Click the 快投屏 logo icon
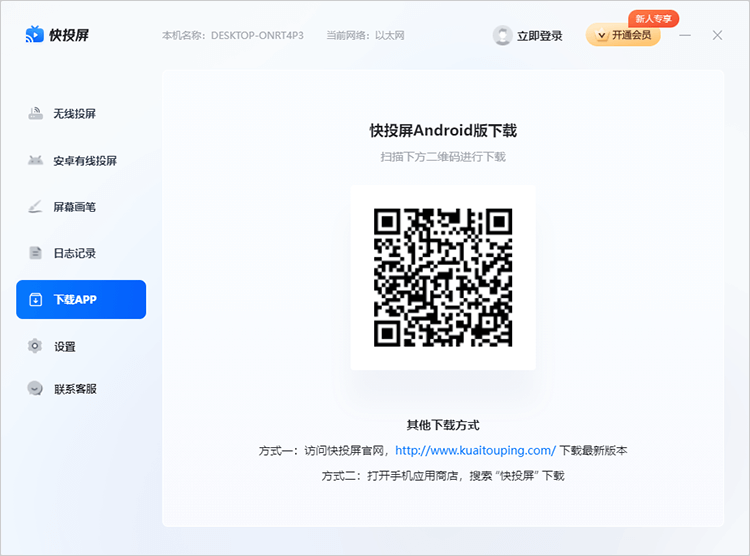Image resolution: width=750 pixels, height=556 pixels. click(x=35, y=35)
